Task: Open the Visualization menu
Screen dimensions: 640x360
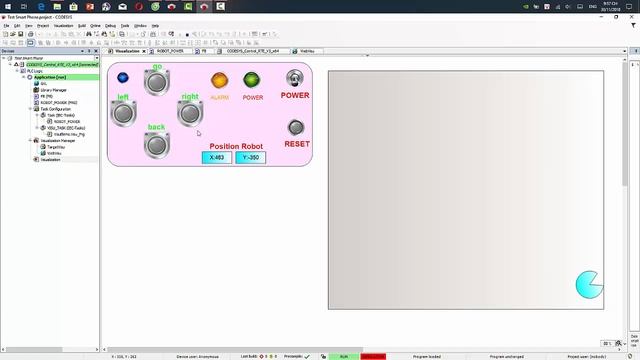Action: 64,26
